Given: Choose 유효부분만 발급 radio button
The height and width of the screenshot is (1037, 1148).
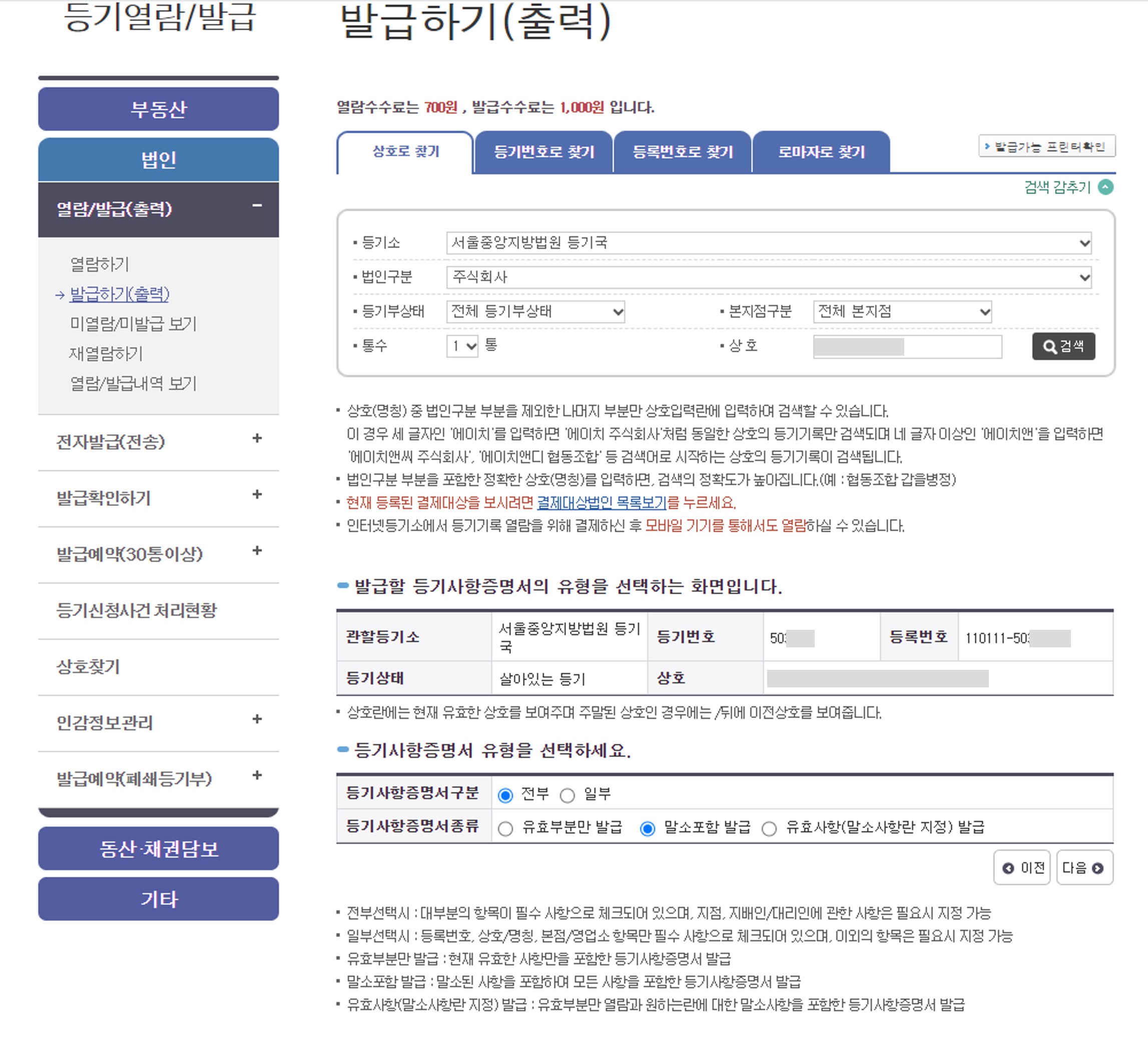Looking at the screenshot, I should pyautogui.click(x=505, y=829).
